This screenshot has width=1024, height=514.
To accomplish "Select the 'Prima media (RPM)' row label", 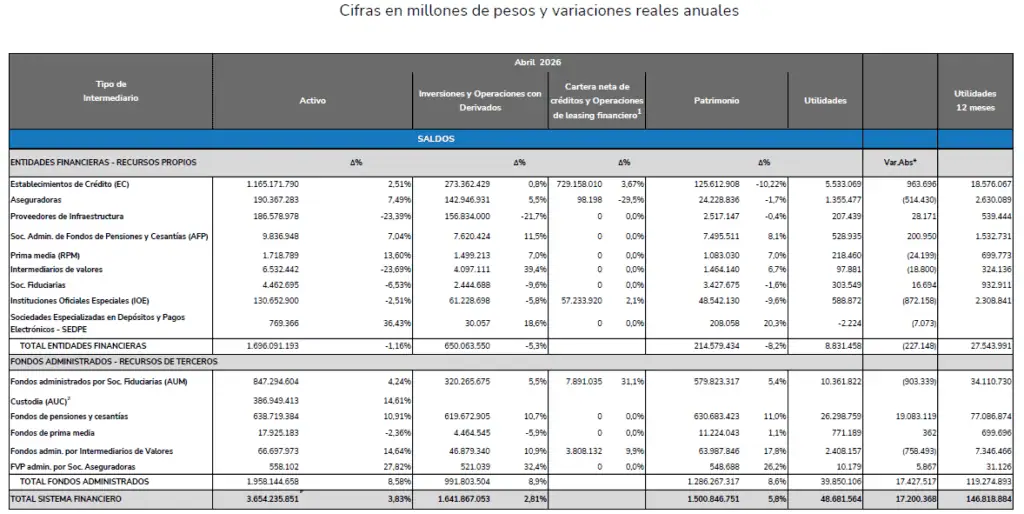I will 45,255.
